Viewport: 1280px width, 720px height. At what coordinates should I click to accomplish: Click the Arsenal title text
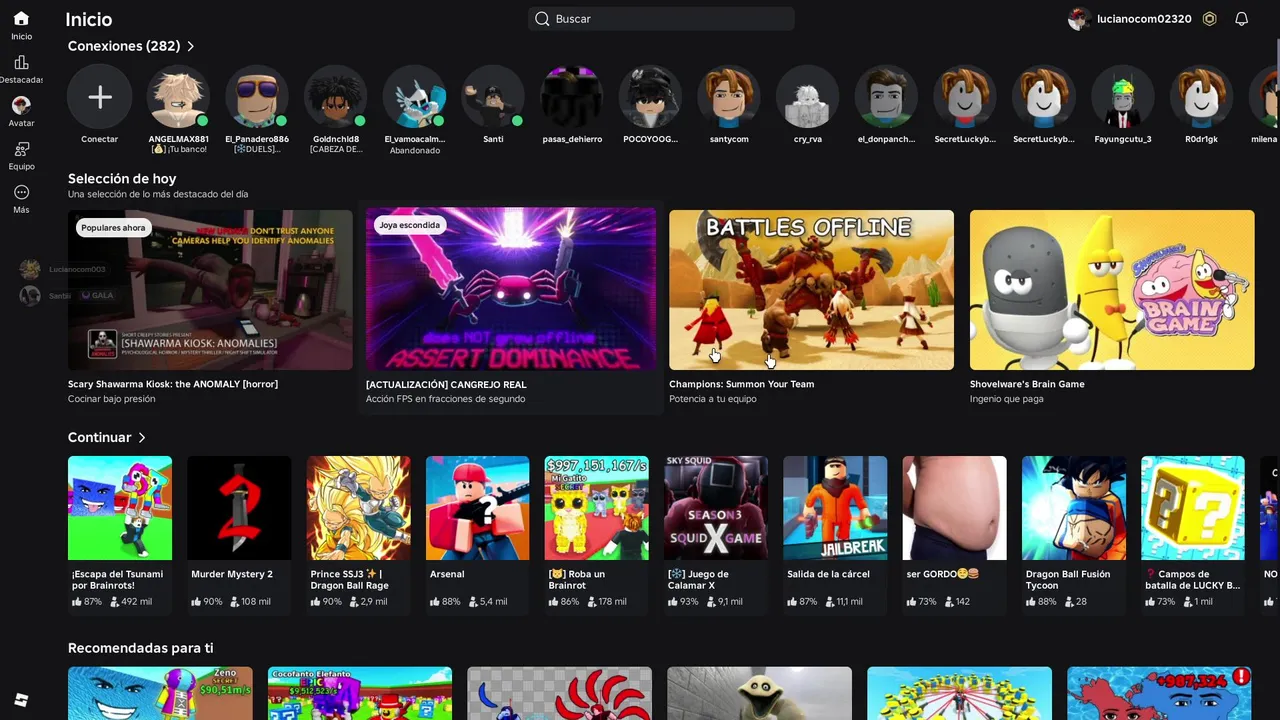click(447, 574)
